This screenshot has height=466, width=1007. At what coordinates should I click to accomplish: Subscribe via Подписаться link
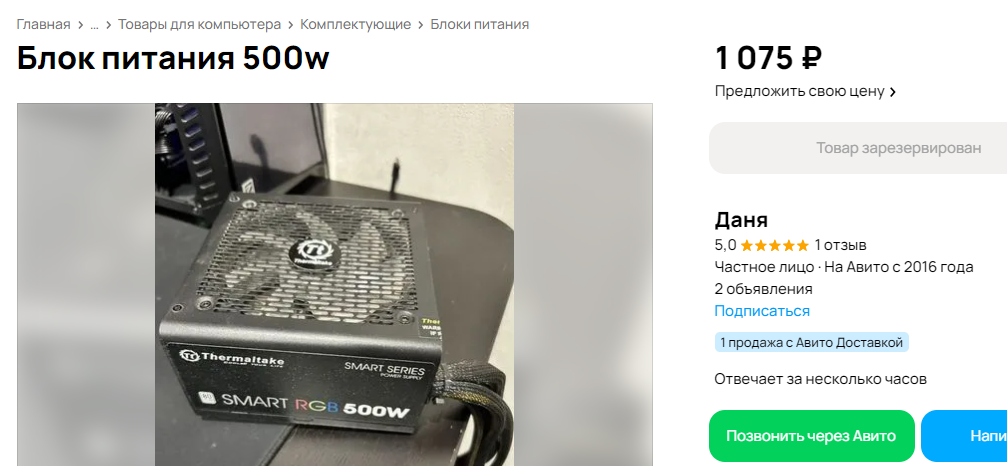coord(762,311)
